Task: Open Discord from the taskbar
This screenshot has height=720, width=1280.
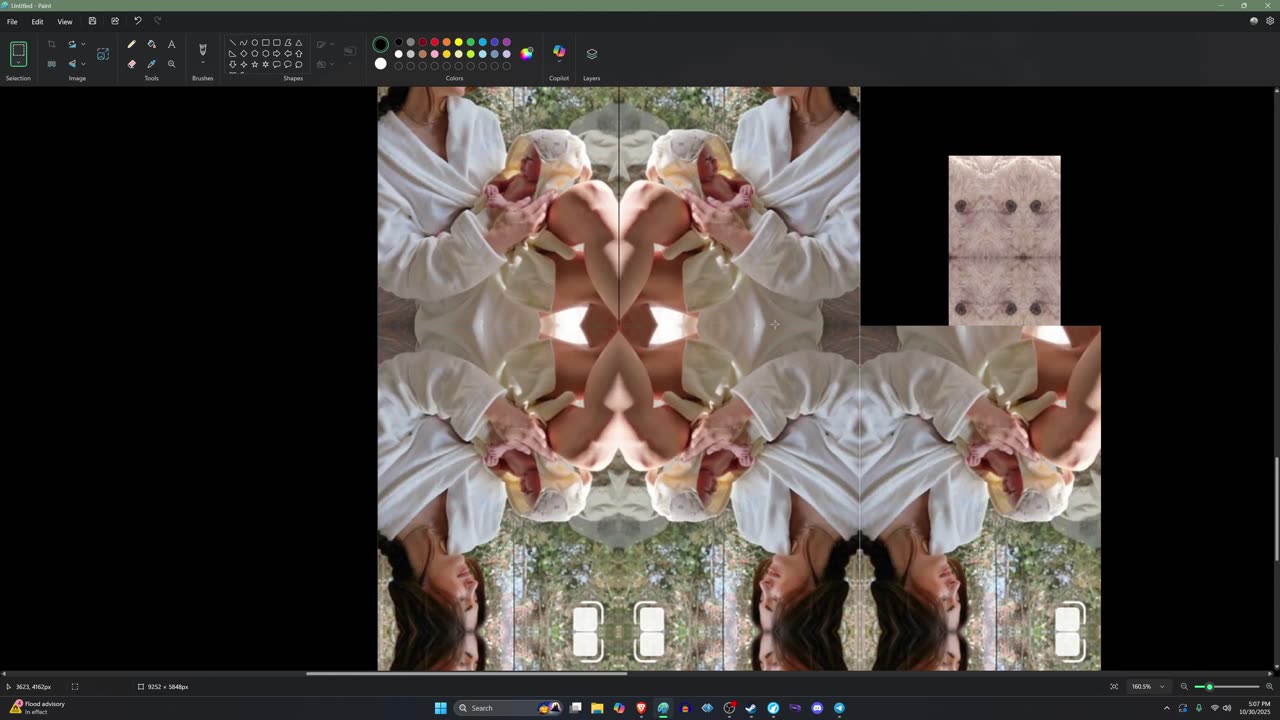Action: point(817,708)
